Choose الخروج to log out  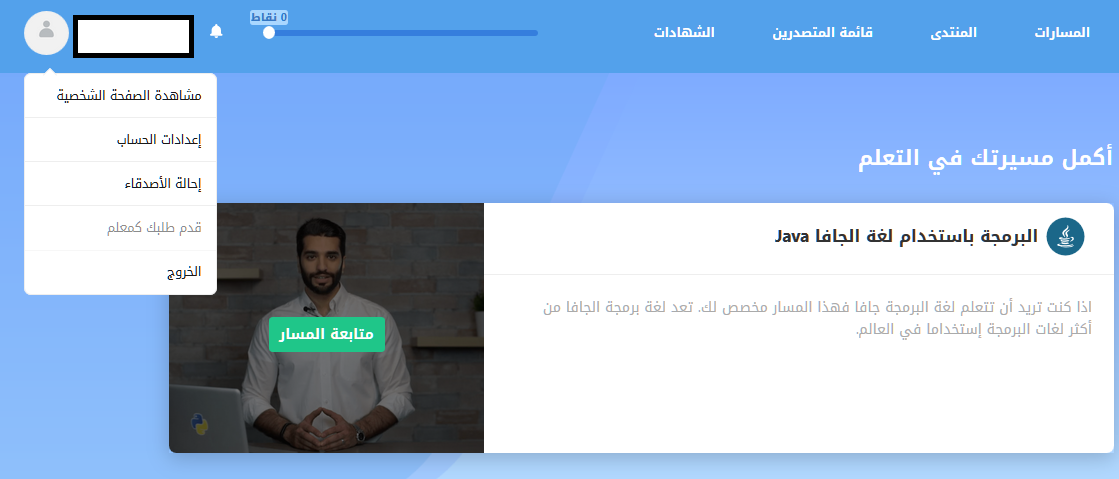click(121, 272)
